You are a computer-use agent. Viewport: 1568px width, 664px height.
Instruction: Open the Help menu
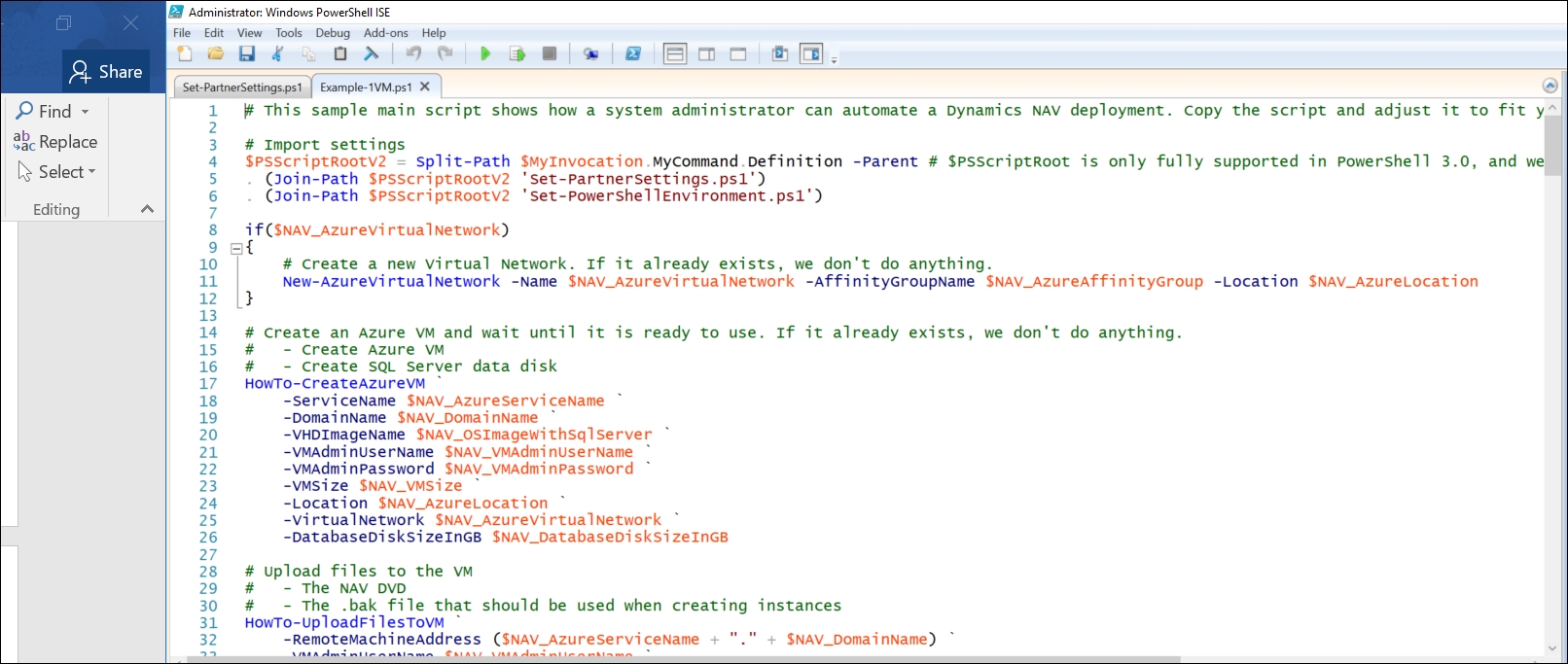(x=434, y=33)
